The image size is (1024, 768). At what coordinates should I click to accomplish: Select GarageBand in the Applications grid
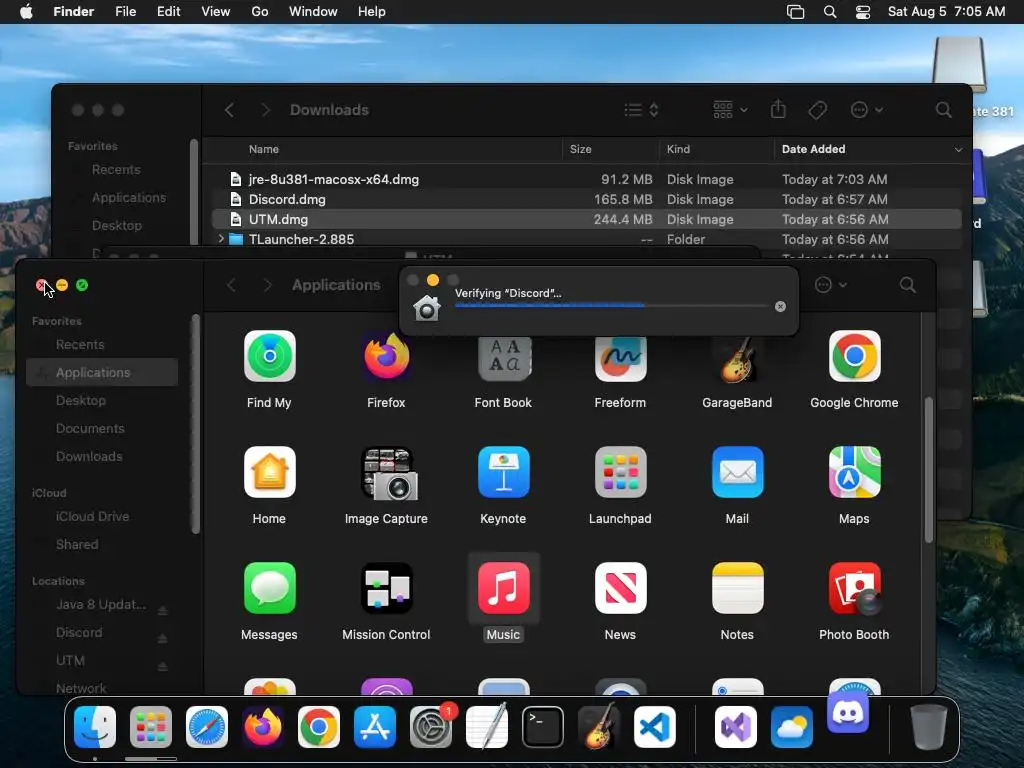tap(737, 359)
